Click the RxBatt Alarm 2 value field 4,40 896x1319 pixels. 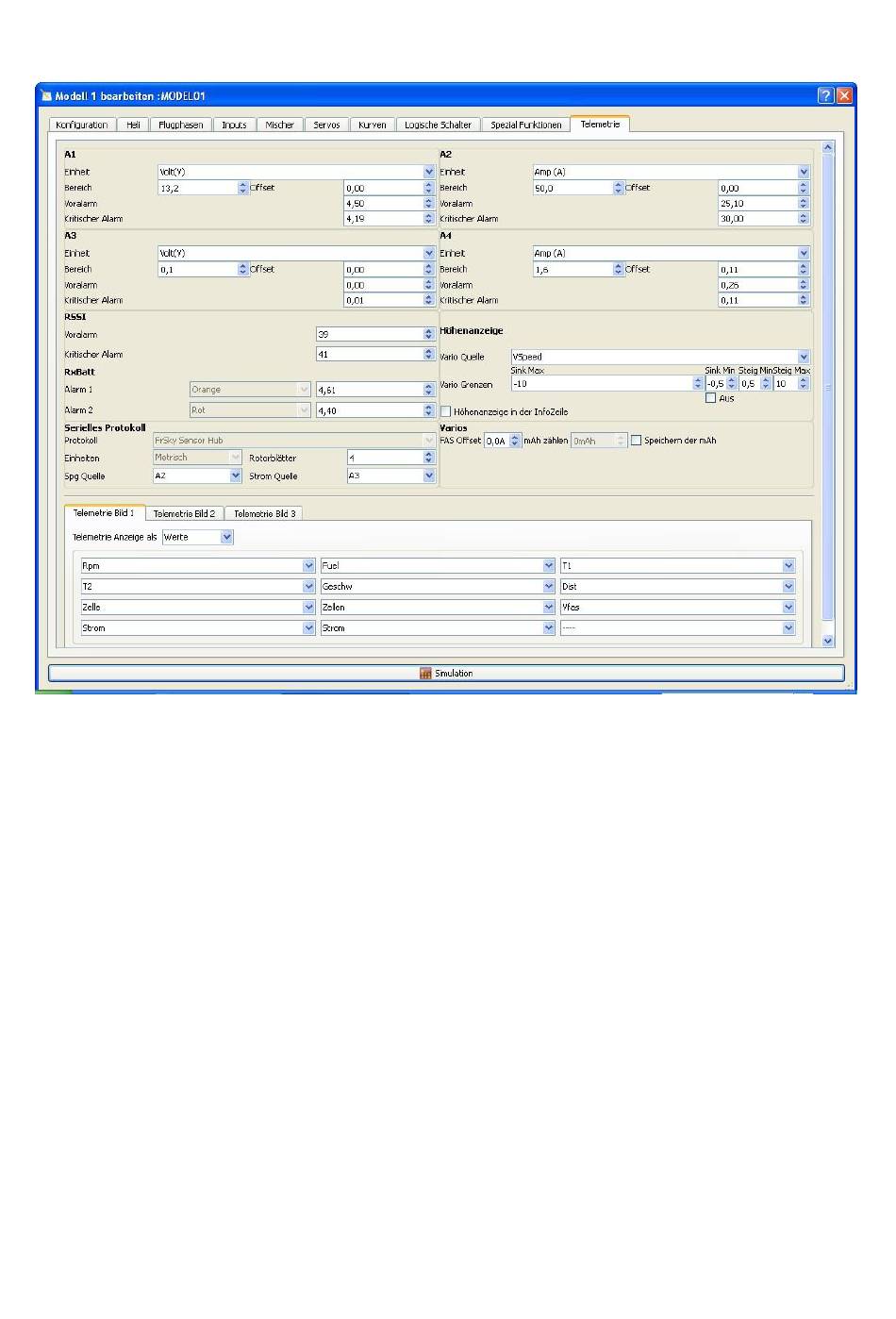(x=375, y=409)
